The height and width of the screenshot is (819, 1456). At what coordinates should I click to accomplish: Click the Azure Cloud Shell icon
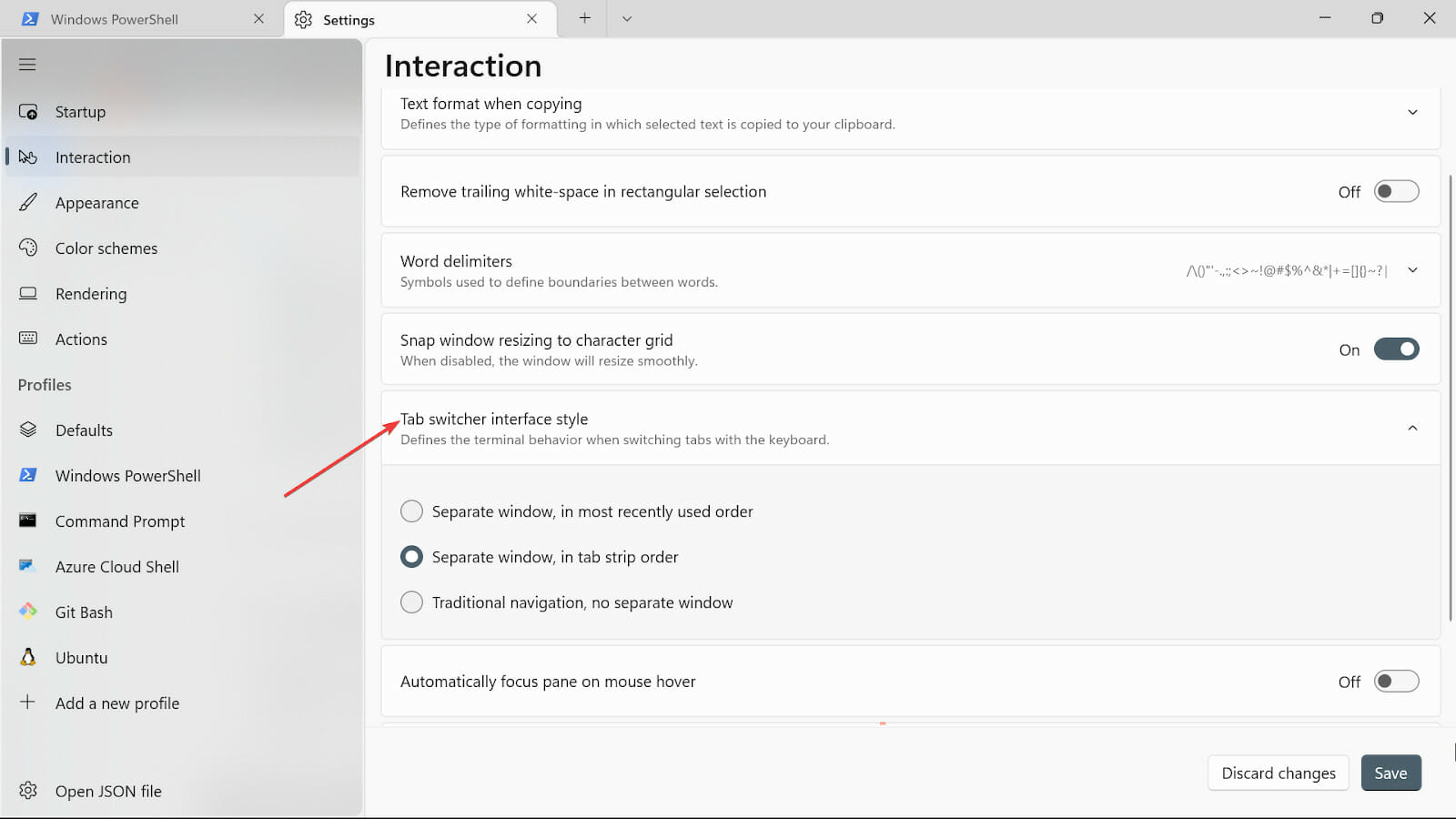(x=27, y=566)
